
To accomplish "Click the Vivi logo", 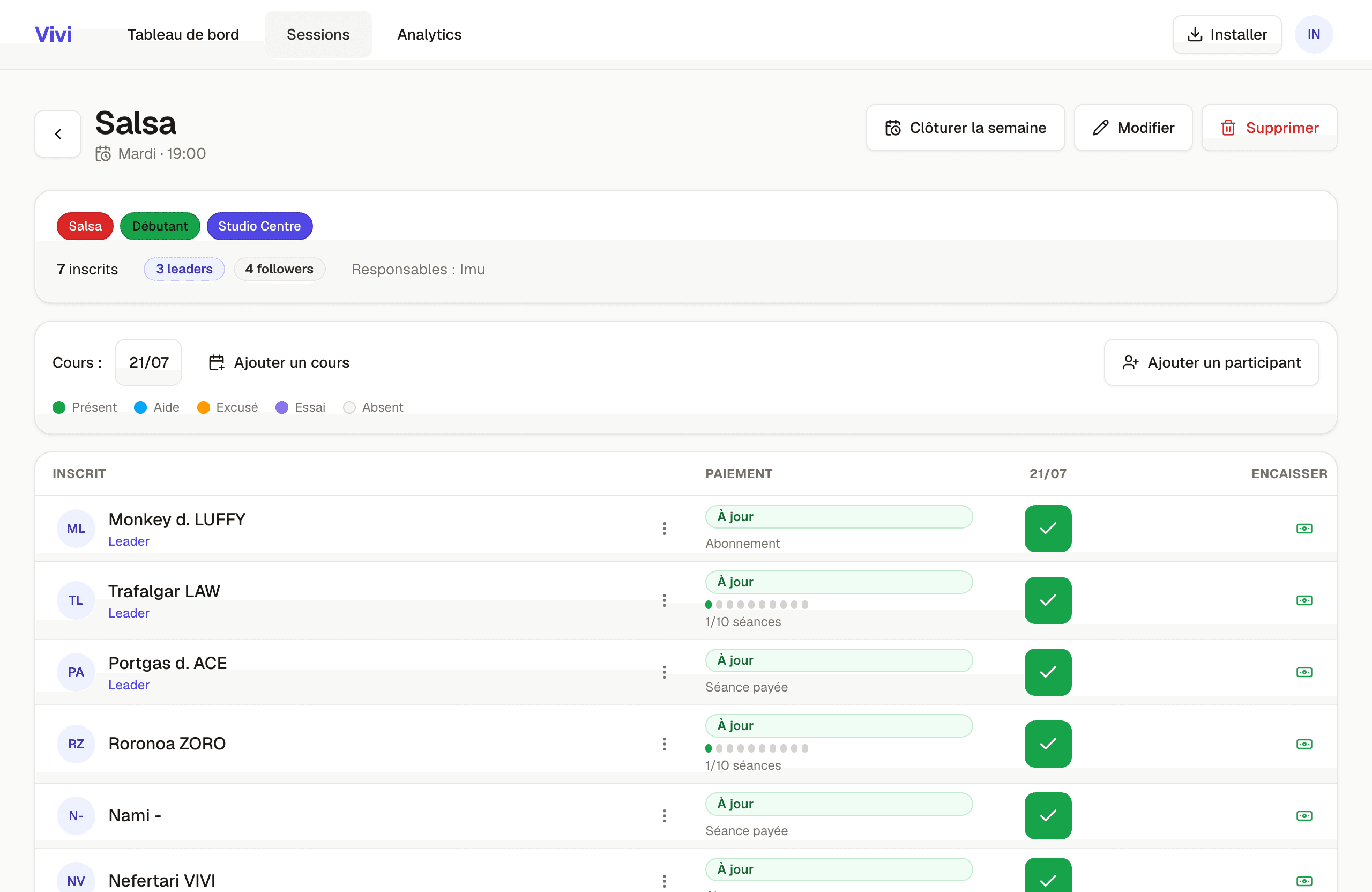I will pos(53,35).
